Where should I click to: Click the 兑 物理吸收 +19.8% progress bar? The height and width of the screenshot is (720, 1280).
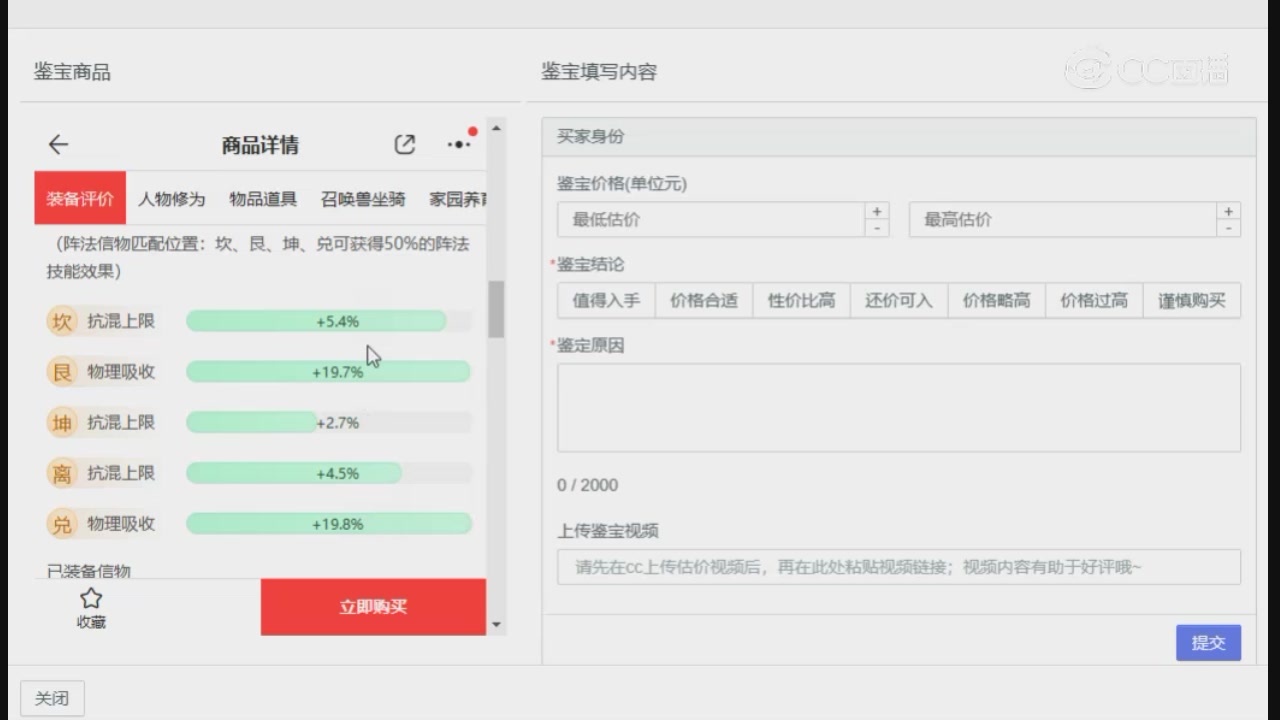(329, 524)
